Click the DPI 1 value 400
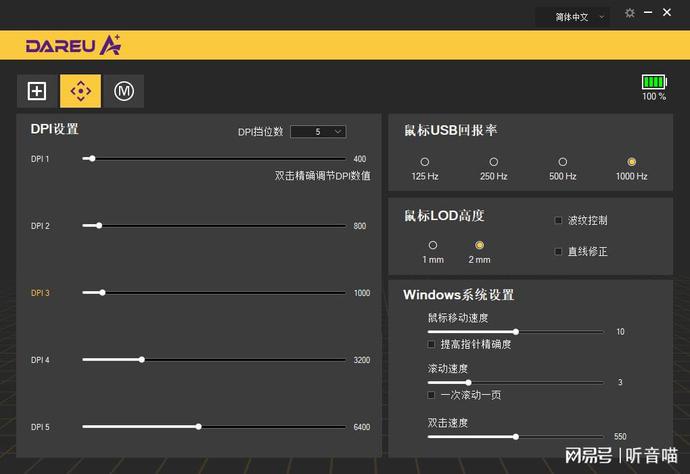 360,159
